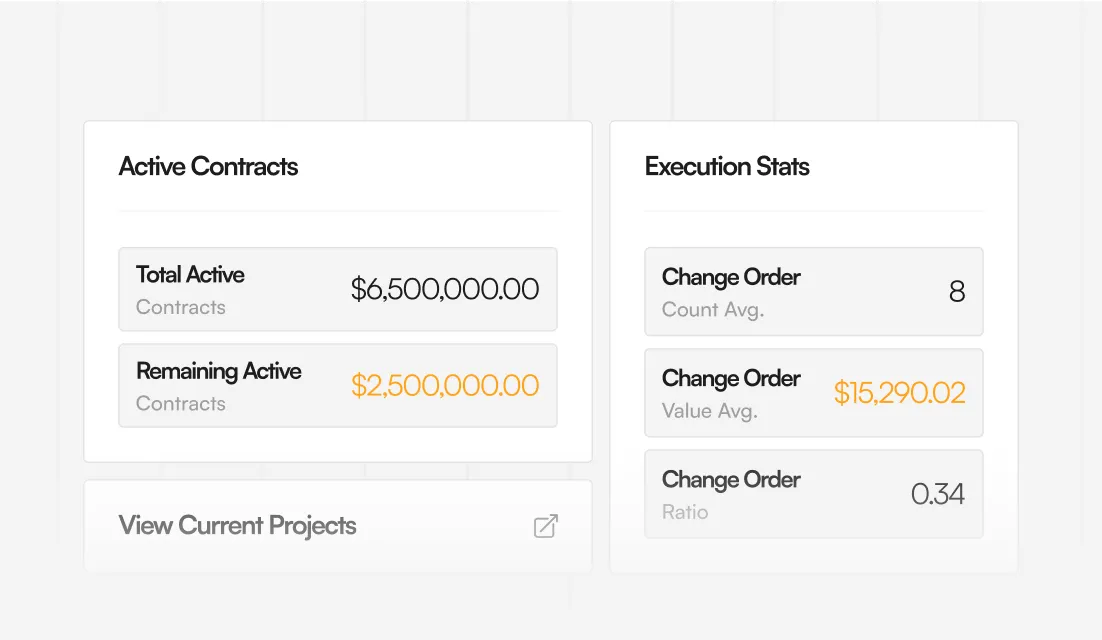Click the Active Contracts card header
Image resolution: width=1102 pixels, height=640 pixels.
(208, 167)
